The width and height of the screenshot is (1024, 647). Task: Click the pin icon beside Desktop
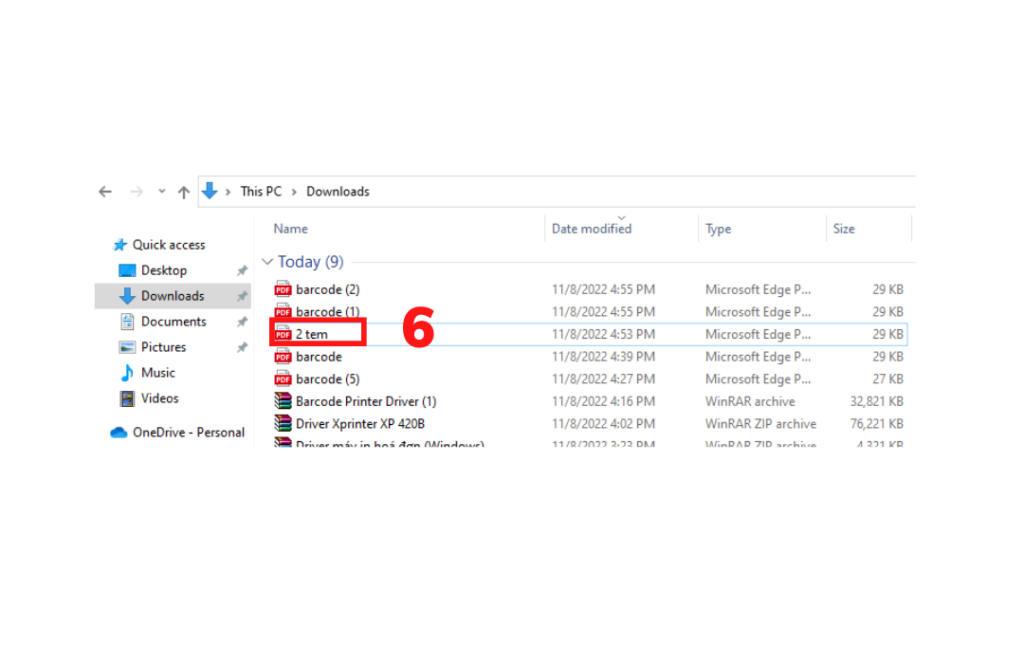pyautogui.click(x=242, y=270)
